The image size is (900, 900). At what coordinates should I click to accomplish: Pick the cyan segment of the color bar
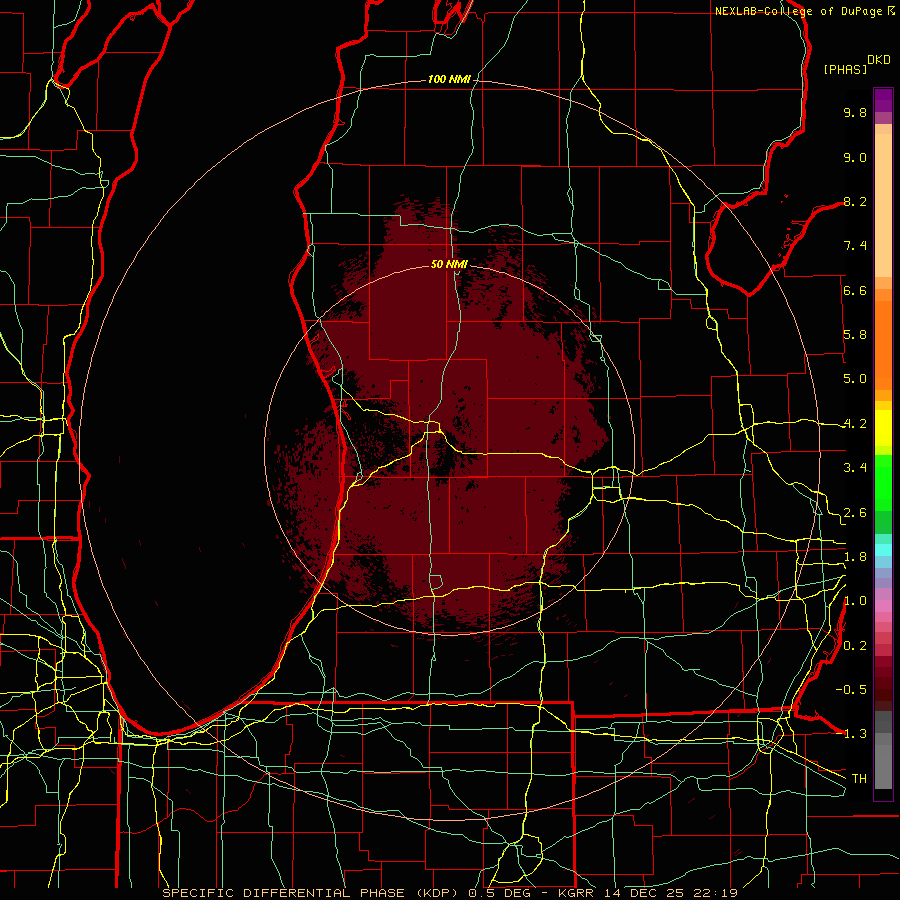883,549
